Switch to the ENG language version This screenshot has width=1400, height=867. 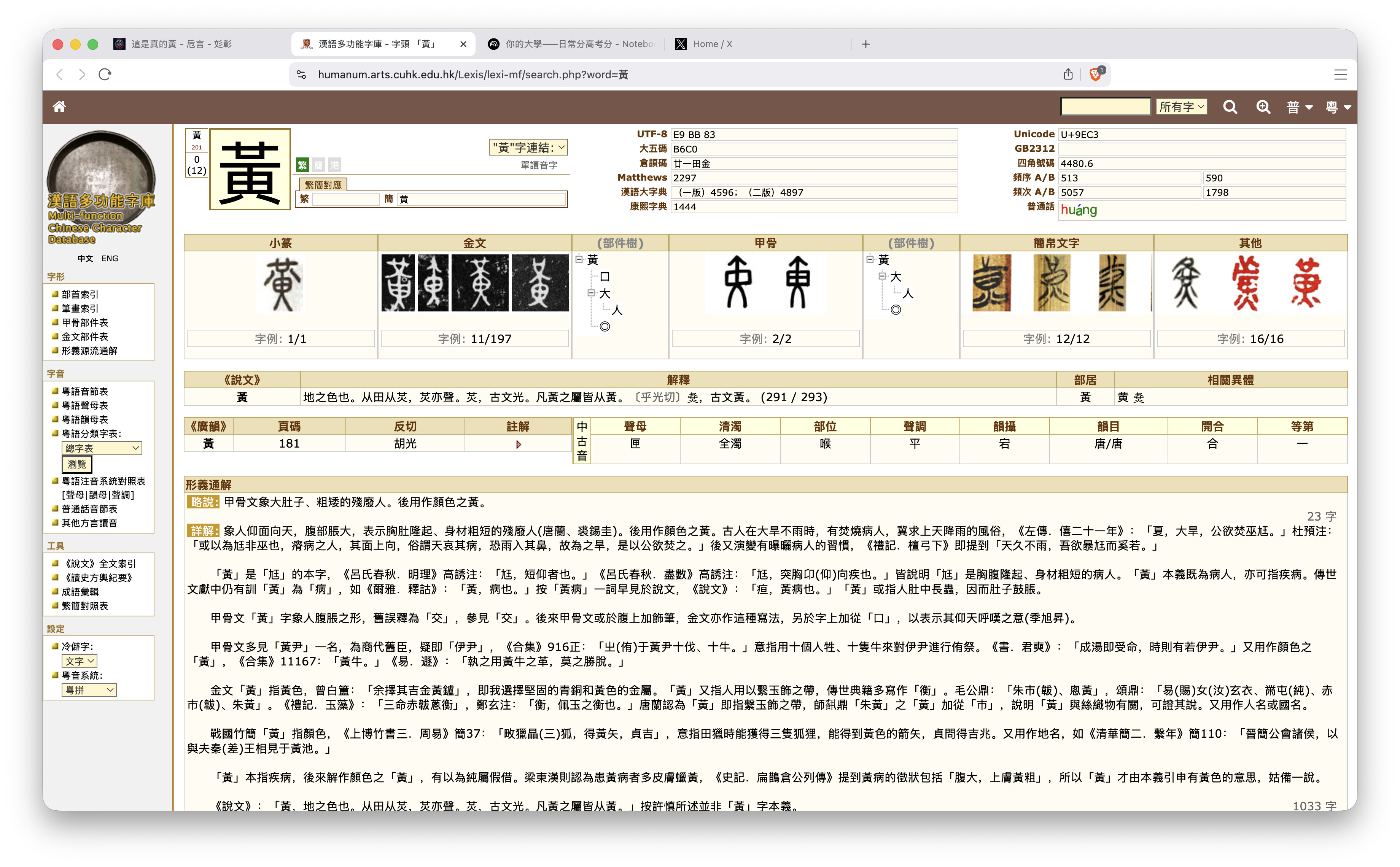110,258
